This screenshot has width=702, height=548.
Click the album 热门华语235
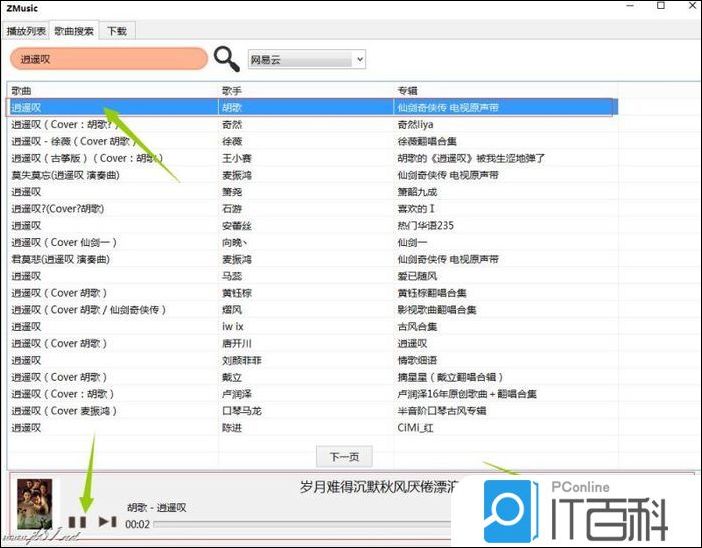tap(425, 226)
